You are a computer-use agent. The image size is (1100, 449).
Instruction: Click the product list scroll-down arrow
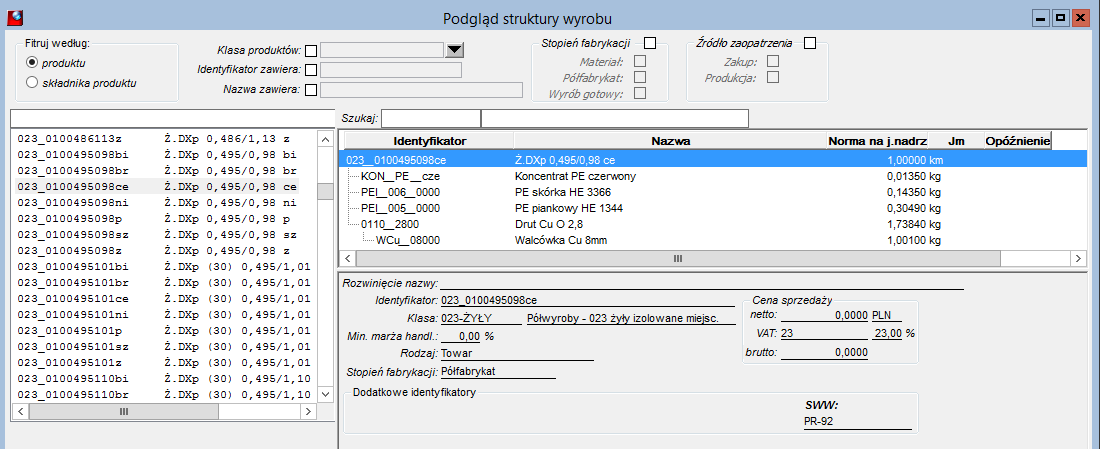[326, 395]
